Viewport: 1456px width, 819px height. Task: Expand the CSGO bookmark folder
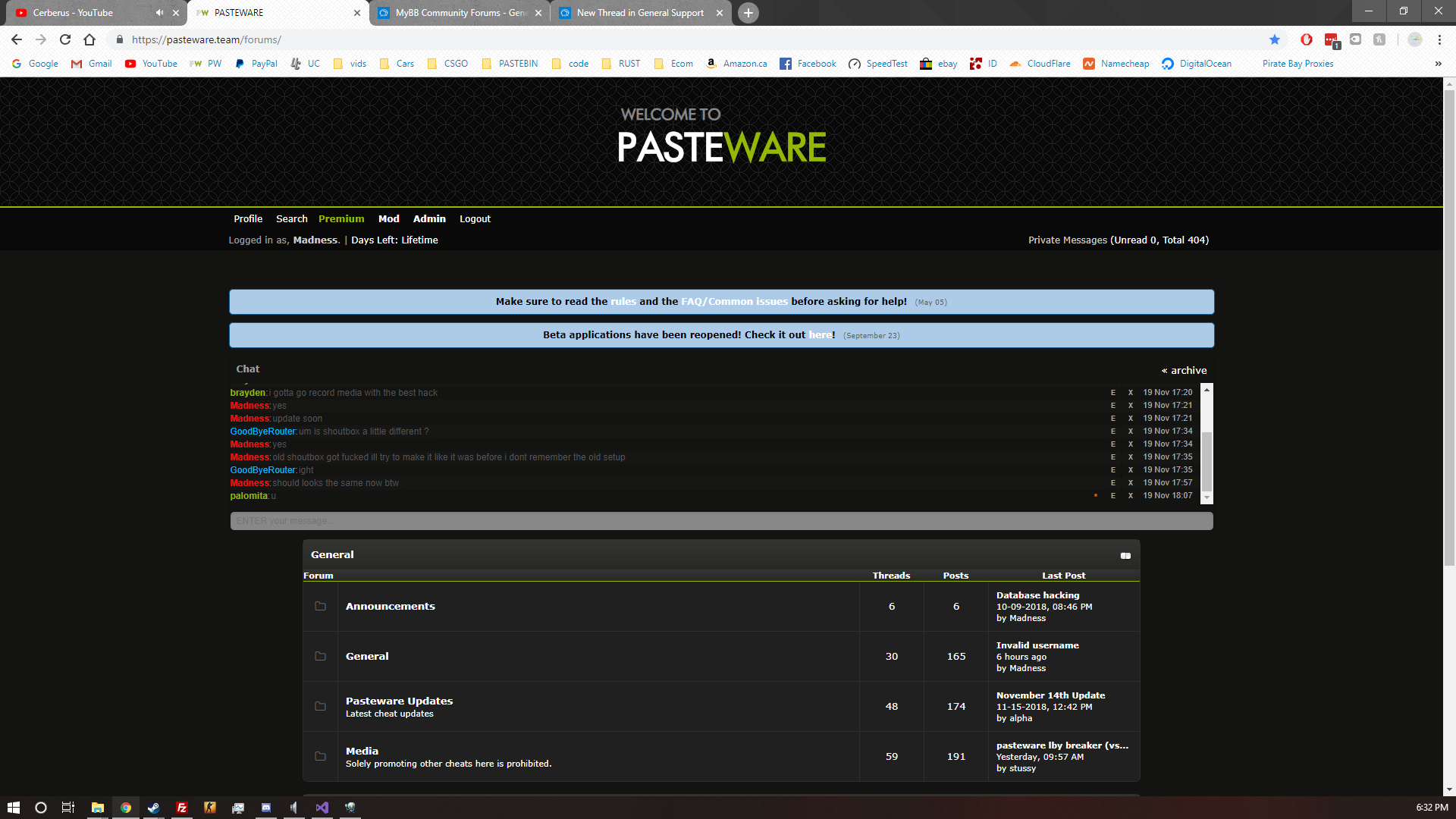(x=447, y=64)
